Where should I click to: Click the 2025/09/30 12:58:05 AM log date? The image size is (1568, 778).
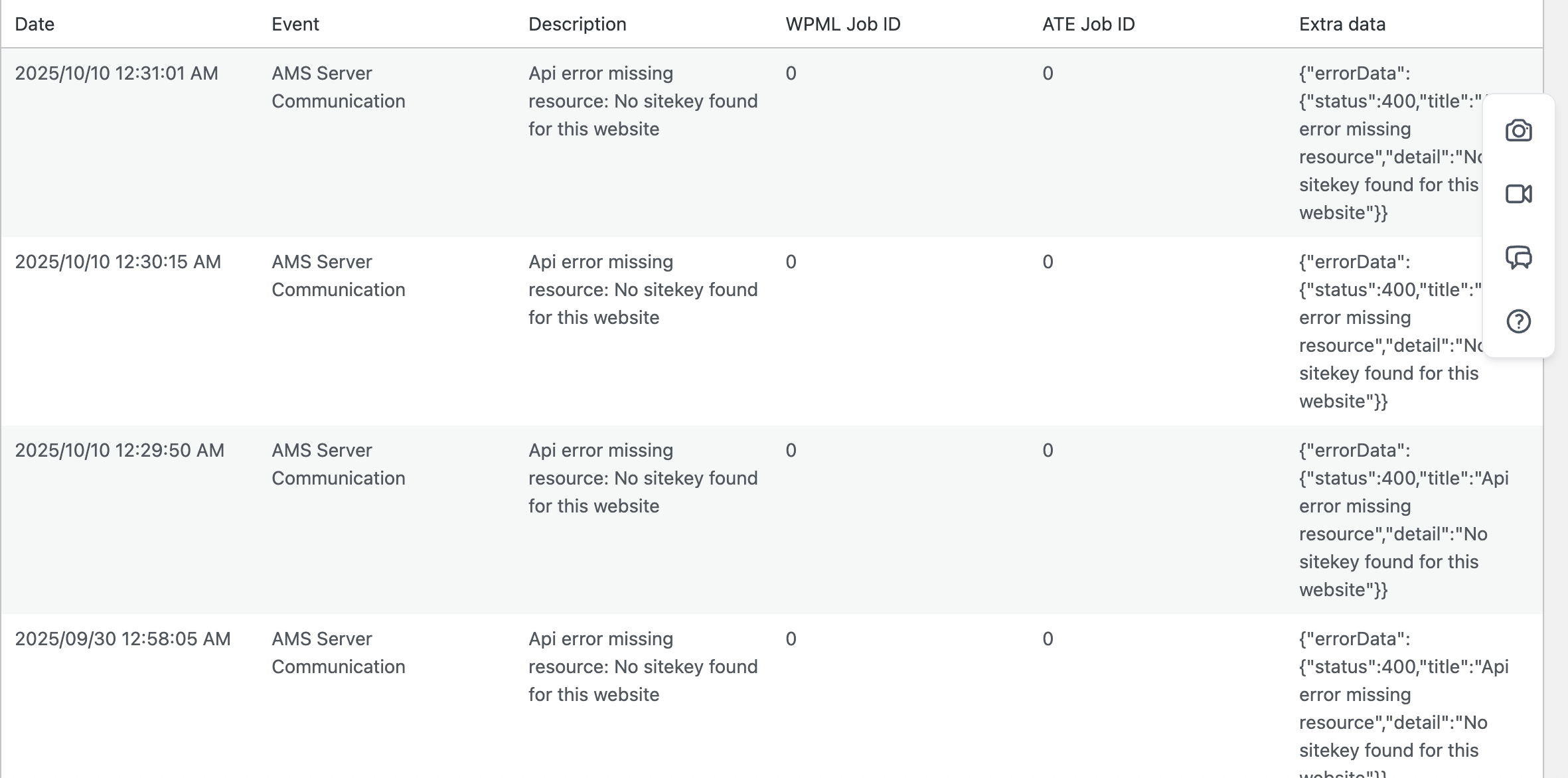(123, 639)
